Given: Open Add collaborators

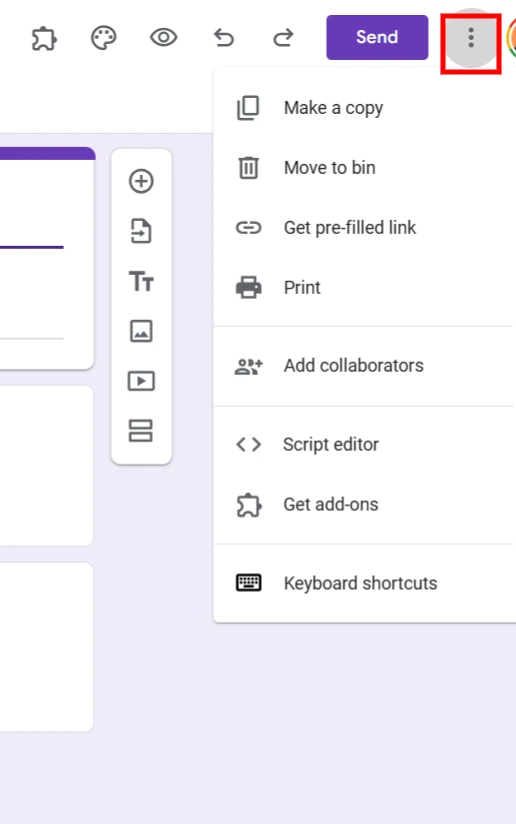Looking at the screenshot, I should (363, 366).
